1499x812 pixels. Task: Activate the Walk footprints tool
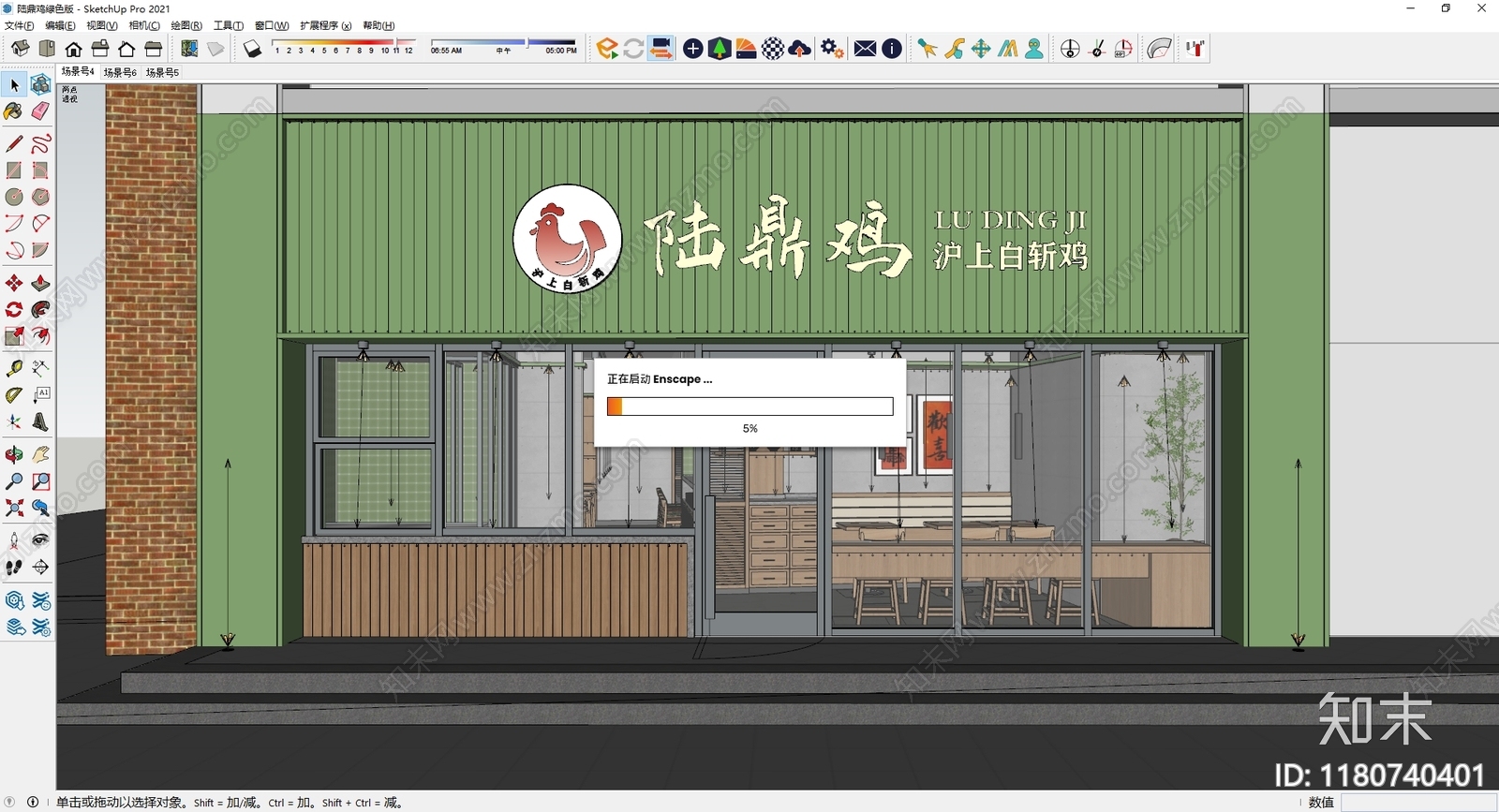click(14, 567)
